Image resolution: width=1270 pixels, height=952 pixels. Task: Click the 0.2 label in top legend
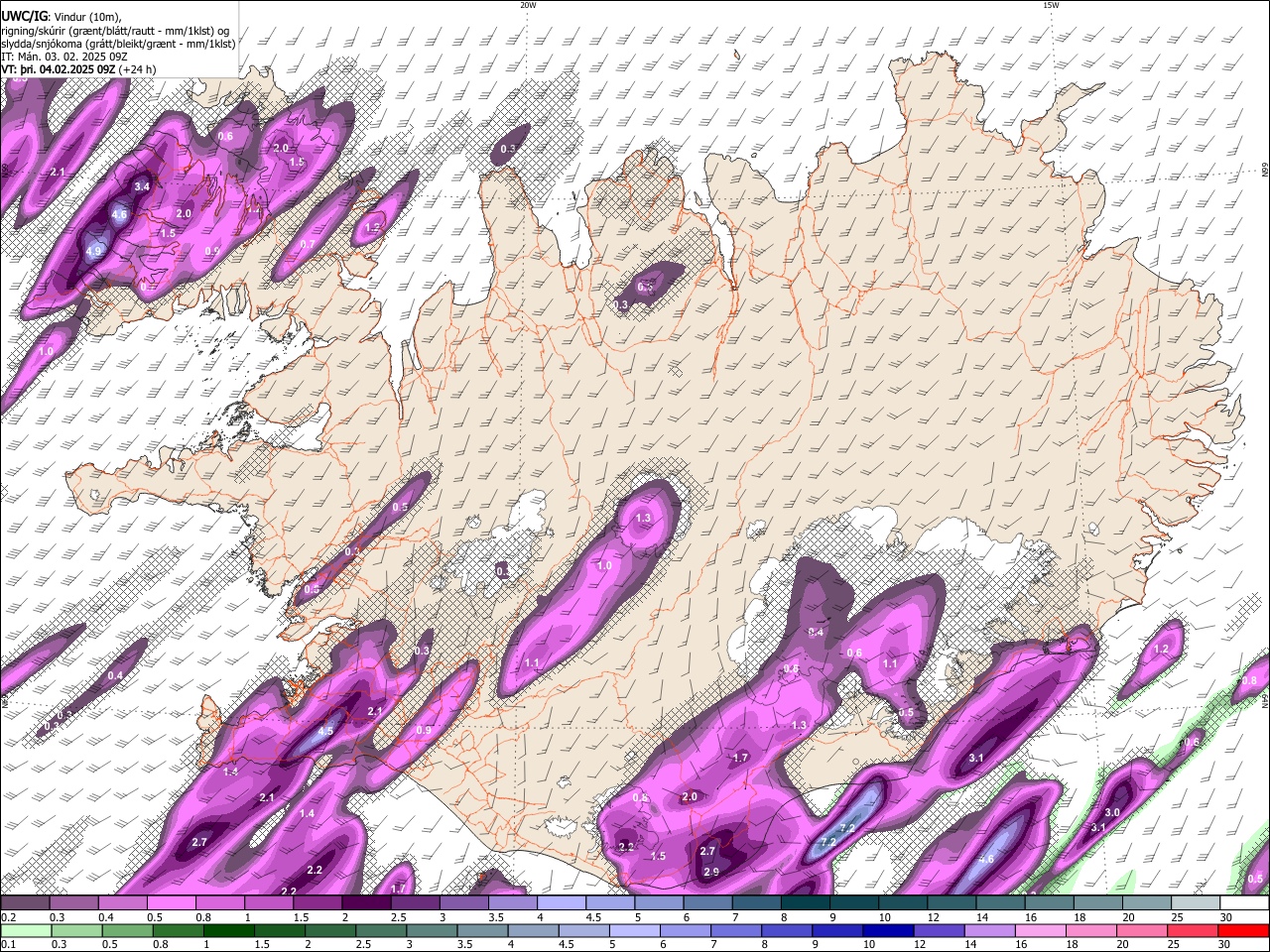coord(8,916)
